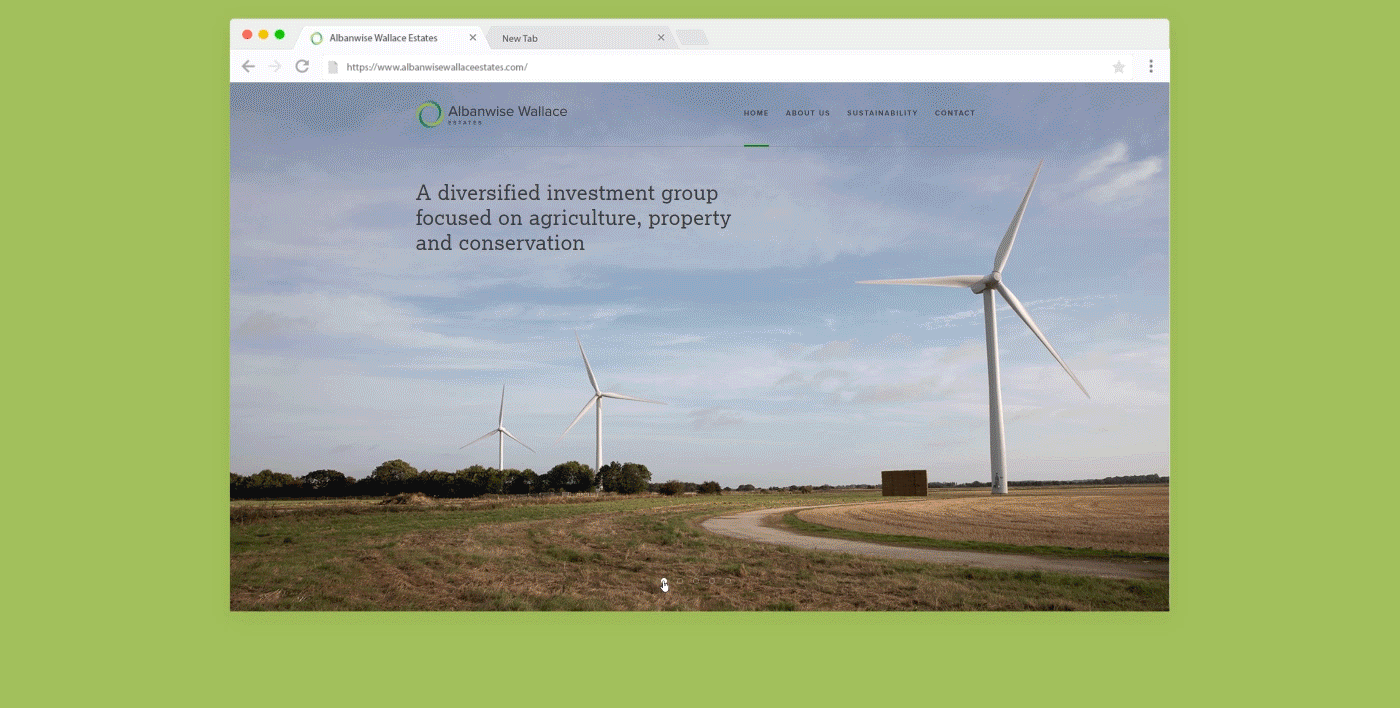This screenshot has width=1400, height=708.
Task: Open the Contact page link
Action: [x=954, y=113]
